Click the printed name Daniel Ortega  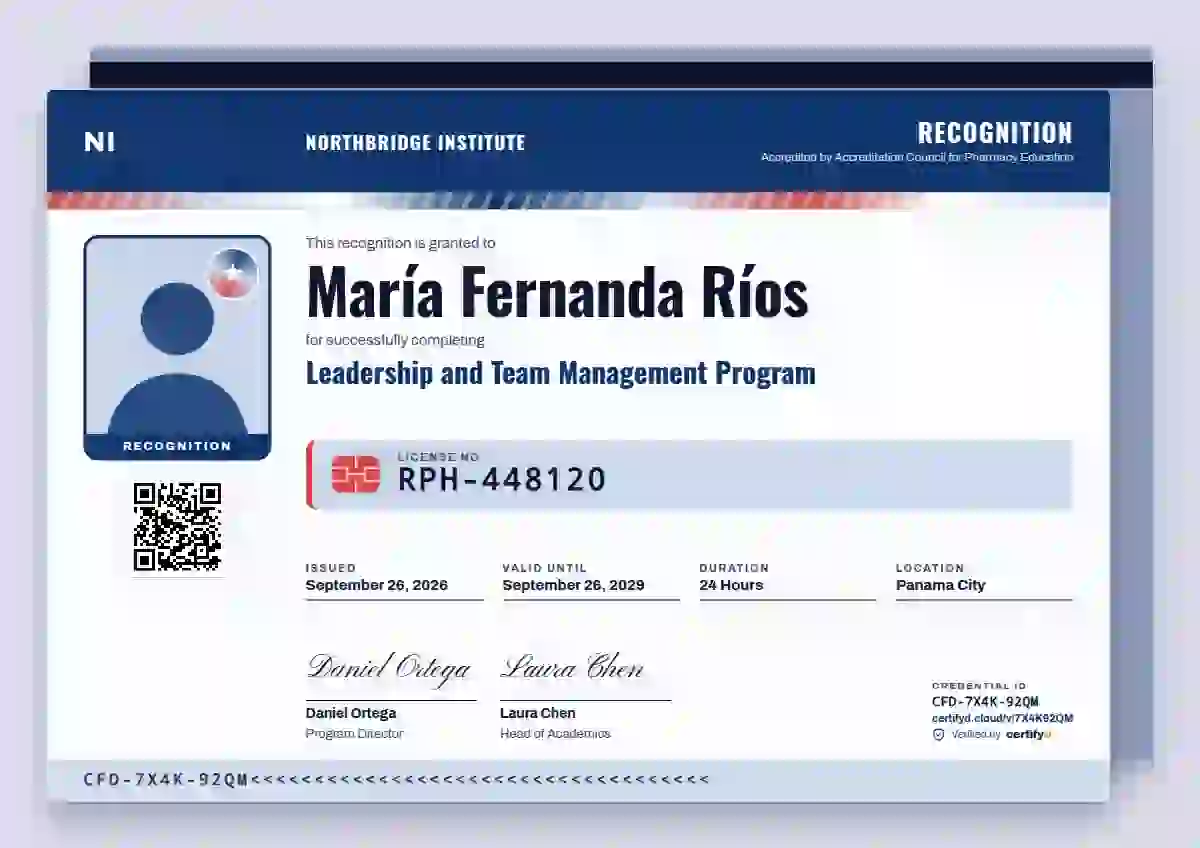[x=351, y=714]
